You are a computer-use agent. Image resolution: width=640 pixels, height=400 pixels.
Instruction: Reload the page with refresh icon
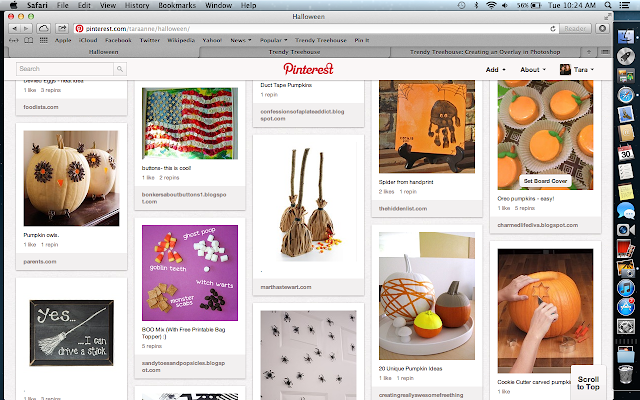tap(553, 29)
